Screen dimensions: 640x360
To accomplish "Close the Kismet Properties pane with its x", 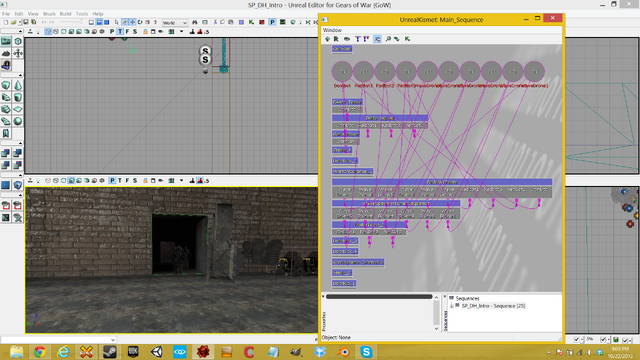I will click(x=324, y=297).
